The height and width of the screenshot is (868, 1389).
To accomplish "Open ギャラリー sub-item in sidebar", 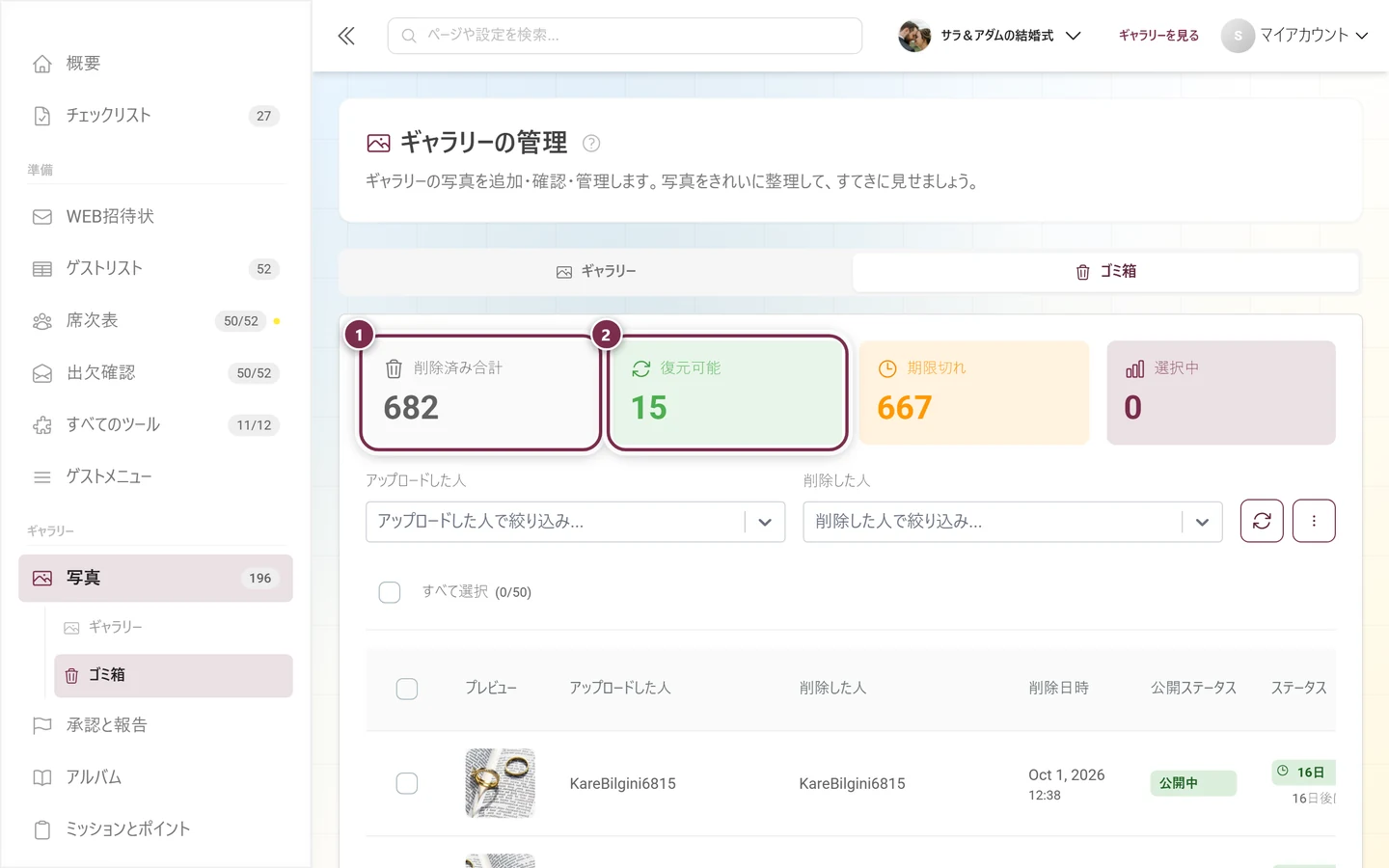I will (174, 627).
